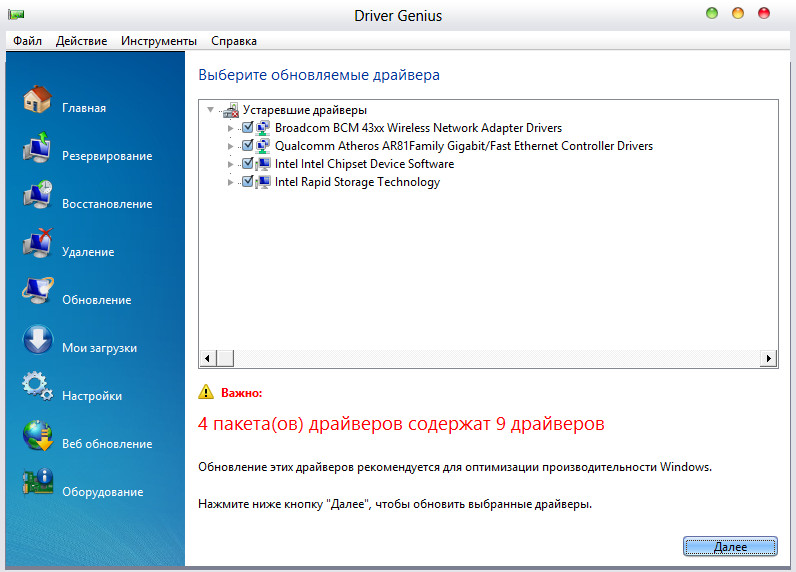Image resolution: width=796 pixels, height=572 pixels.
Task: Select the Восстановление restore icon
Action: (37, 197)
